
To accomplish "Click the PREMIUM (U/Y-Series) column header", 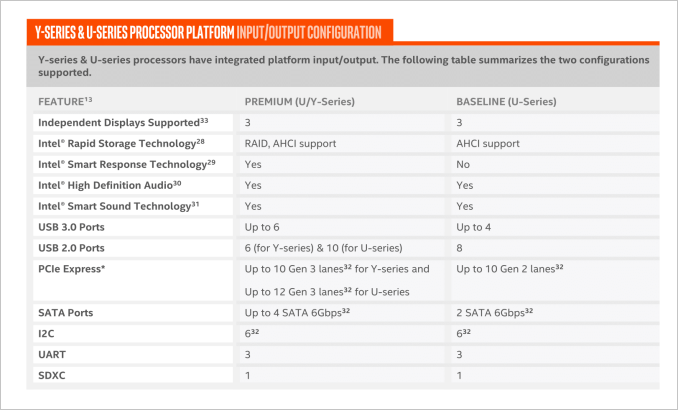I will (300, 102).
